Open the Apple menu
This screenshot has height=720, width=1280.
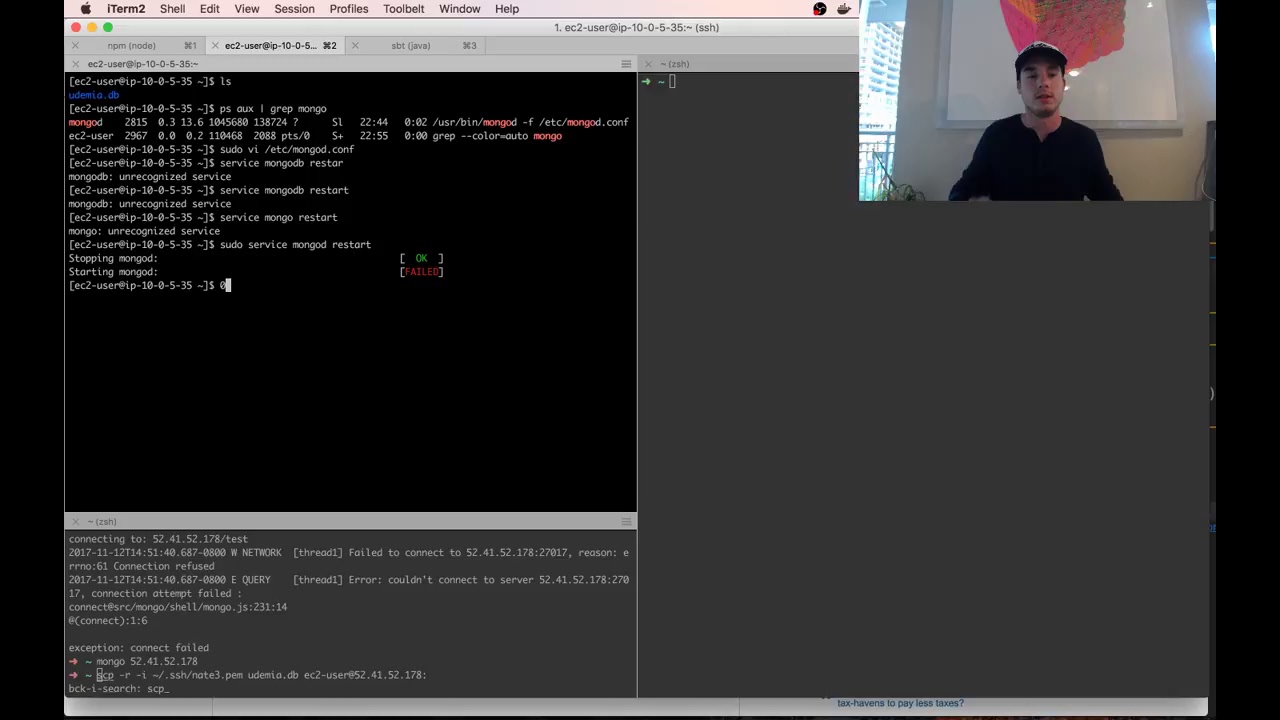86,9
